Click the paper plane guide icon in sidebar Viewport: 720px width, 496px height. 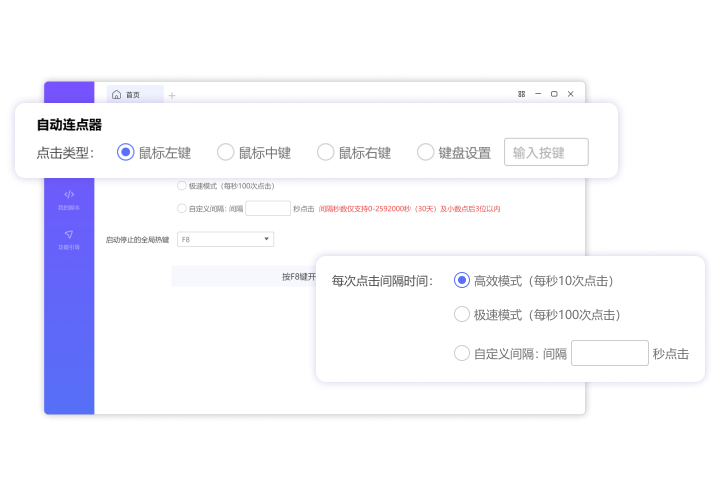(x=69, y=234)
